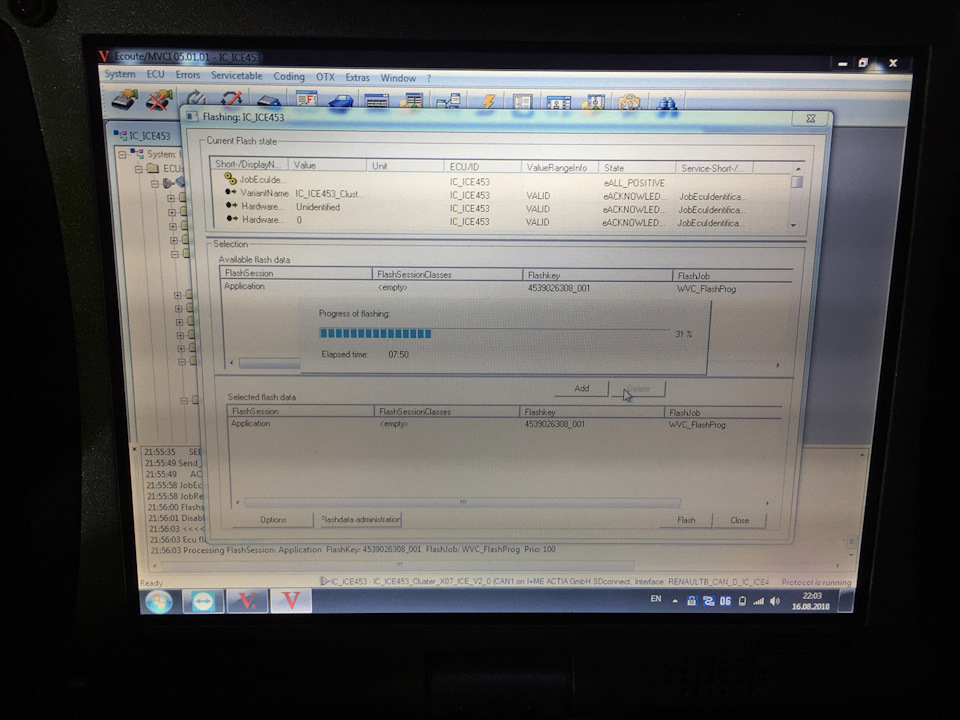Open the ECU menu

point(155,74)
